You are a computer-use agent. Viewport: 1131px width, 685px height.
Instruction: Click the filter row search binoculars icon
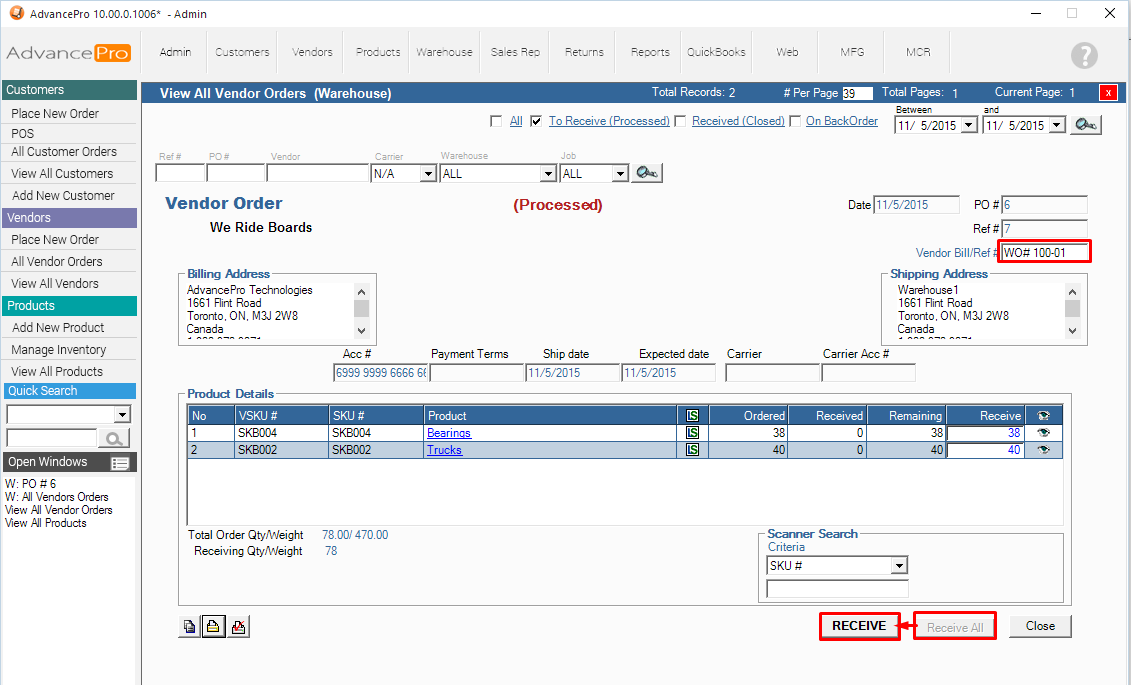point(647,173)
